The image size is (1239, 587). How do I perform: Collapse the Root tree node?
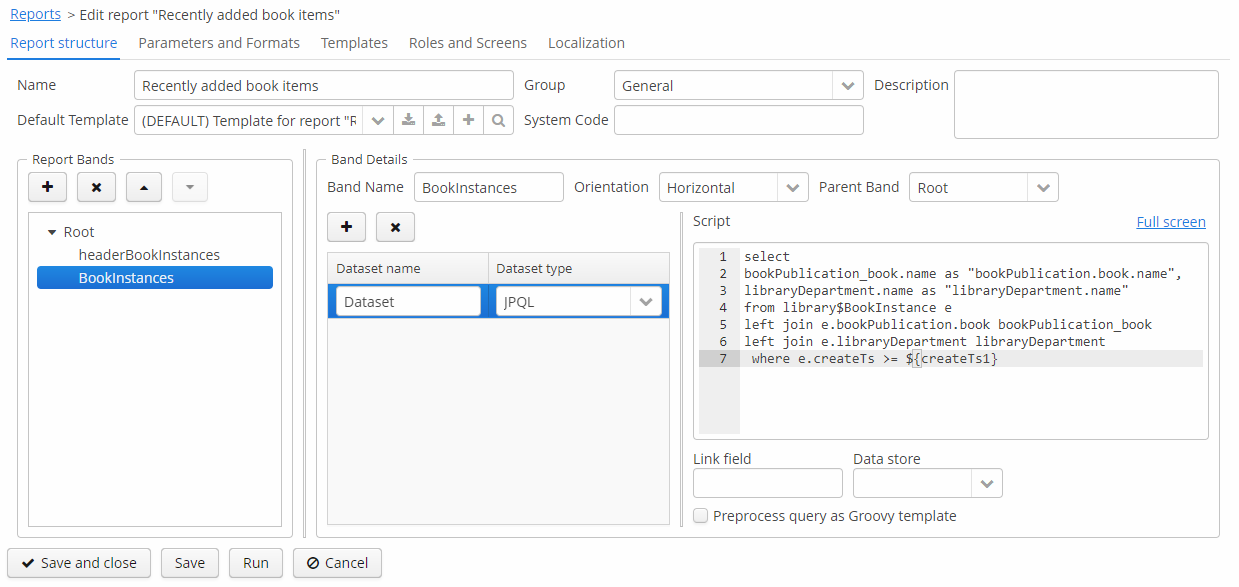point(52,232)
